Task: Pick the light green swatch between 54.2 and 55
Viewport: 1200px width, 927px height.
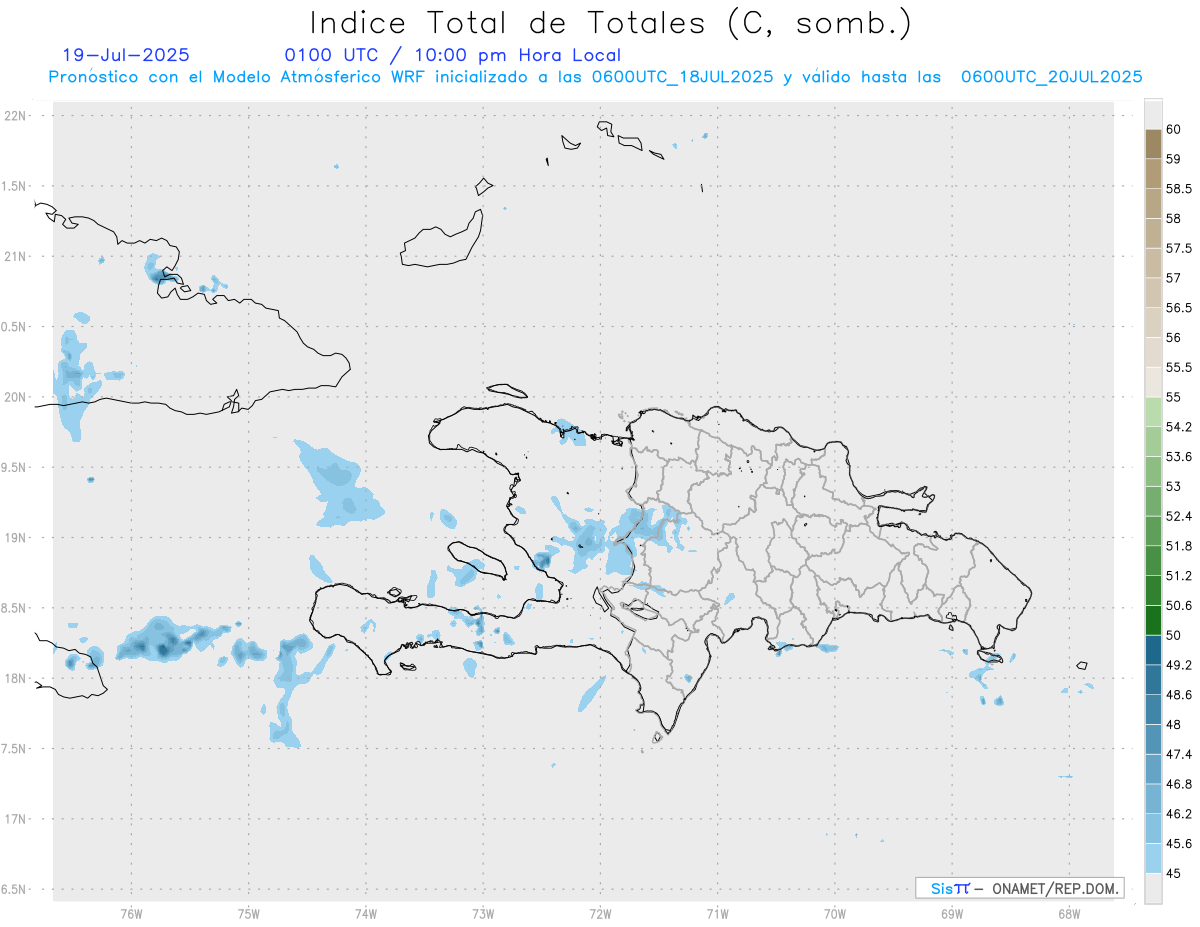Action: (1153, 412)
